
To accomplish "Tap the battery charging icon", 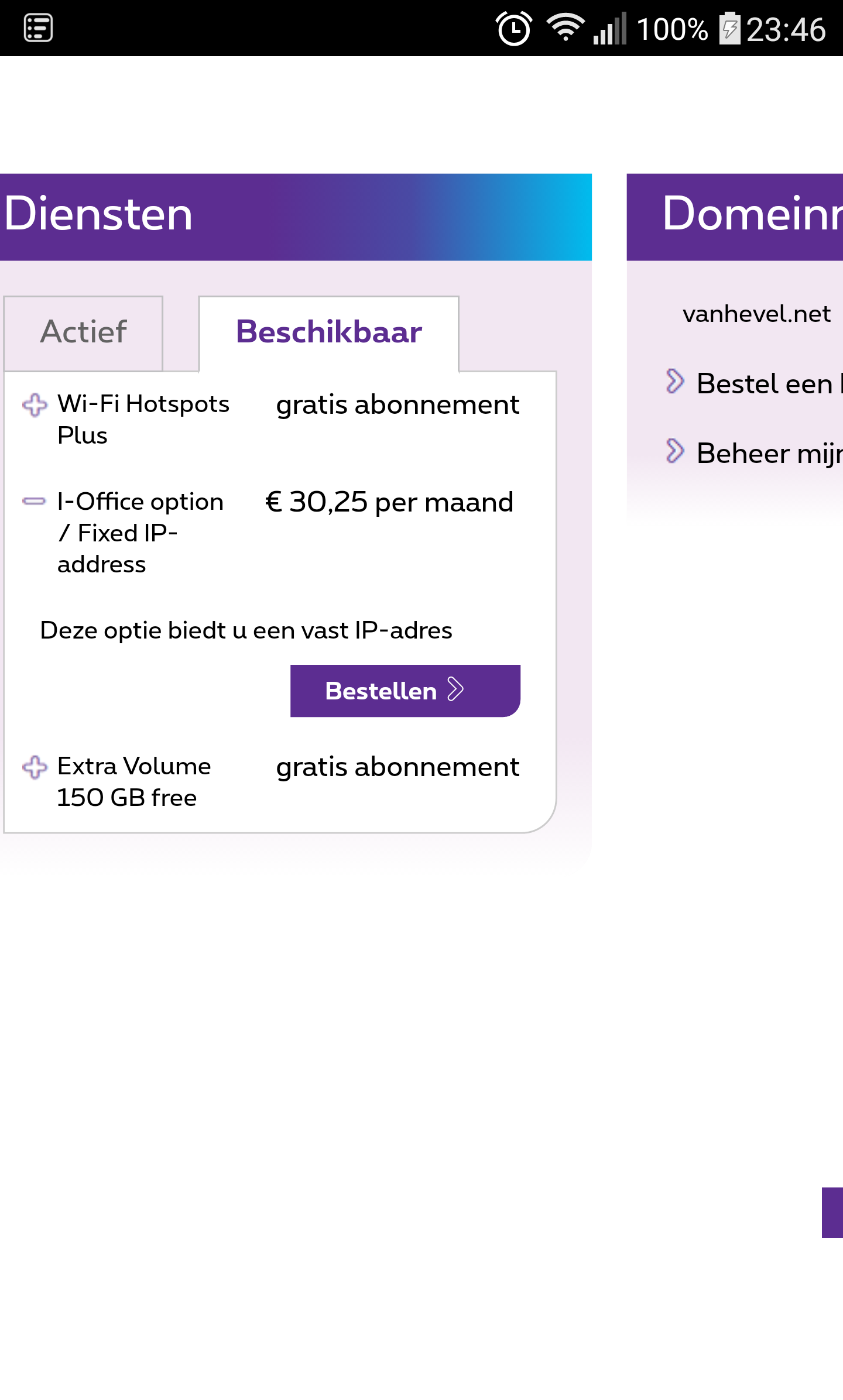I will pos(729,28).
